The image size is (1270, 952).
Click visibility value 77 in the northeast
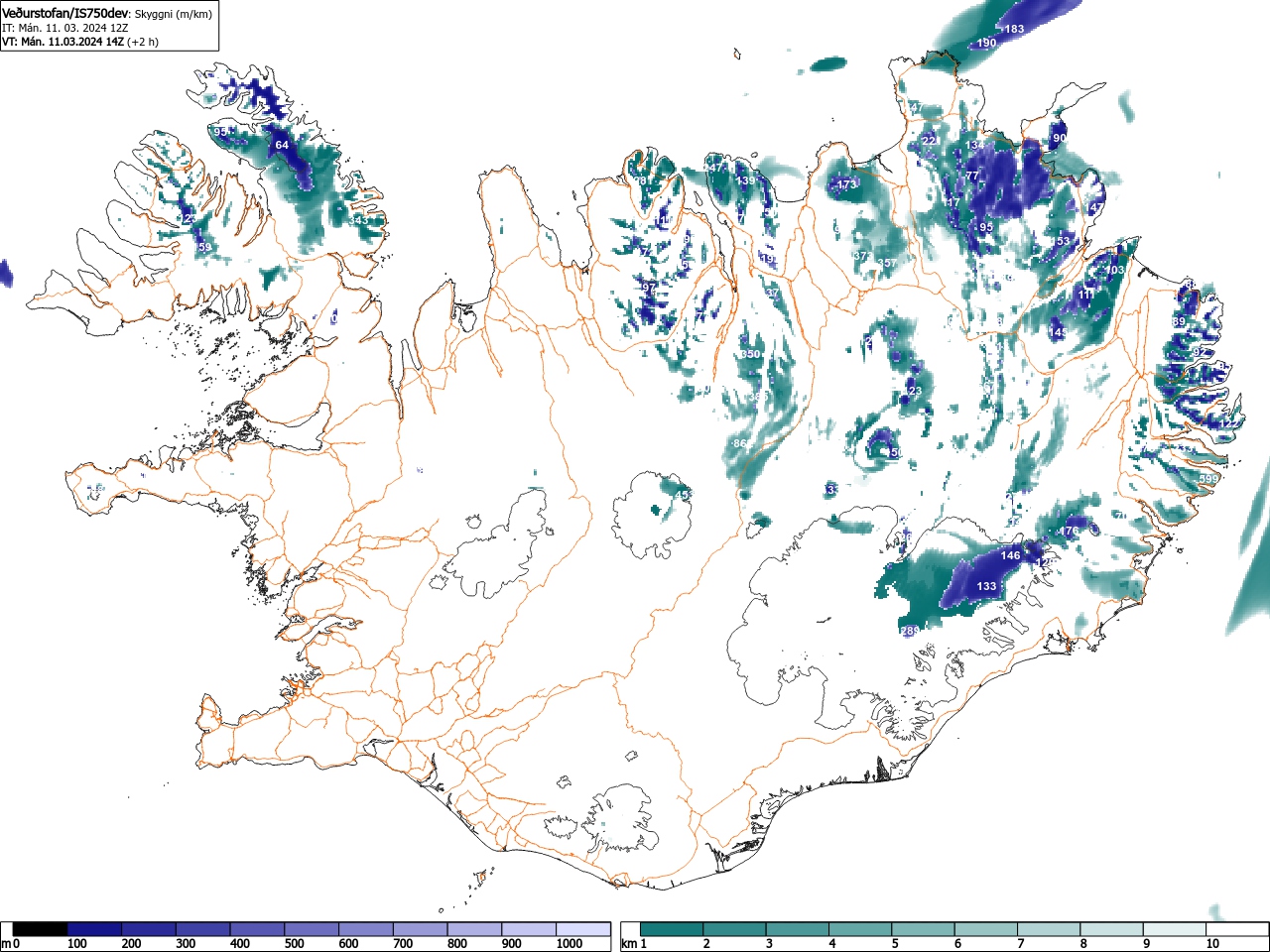click(x=972, y=176)
